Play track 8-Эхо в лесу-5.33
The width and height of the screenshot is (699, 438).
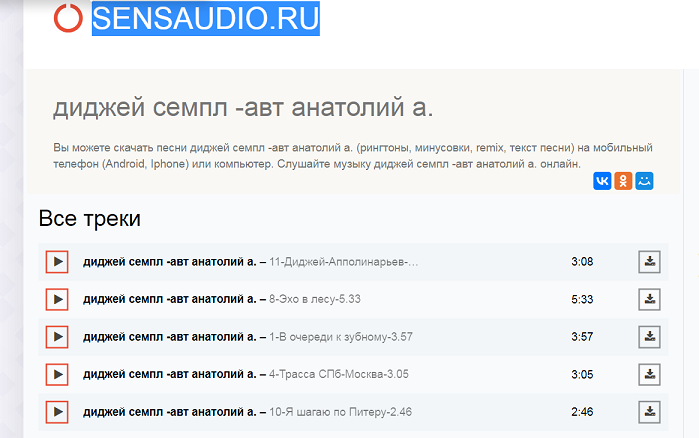click(57, 299)
